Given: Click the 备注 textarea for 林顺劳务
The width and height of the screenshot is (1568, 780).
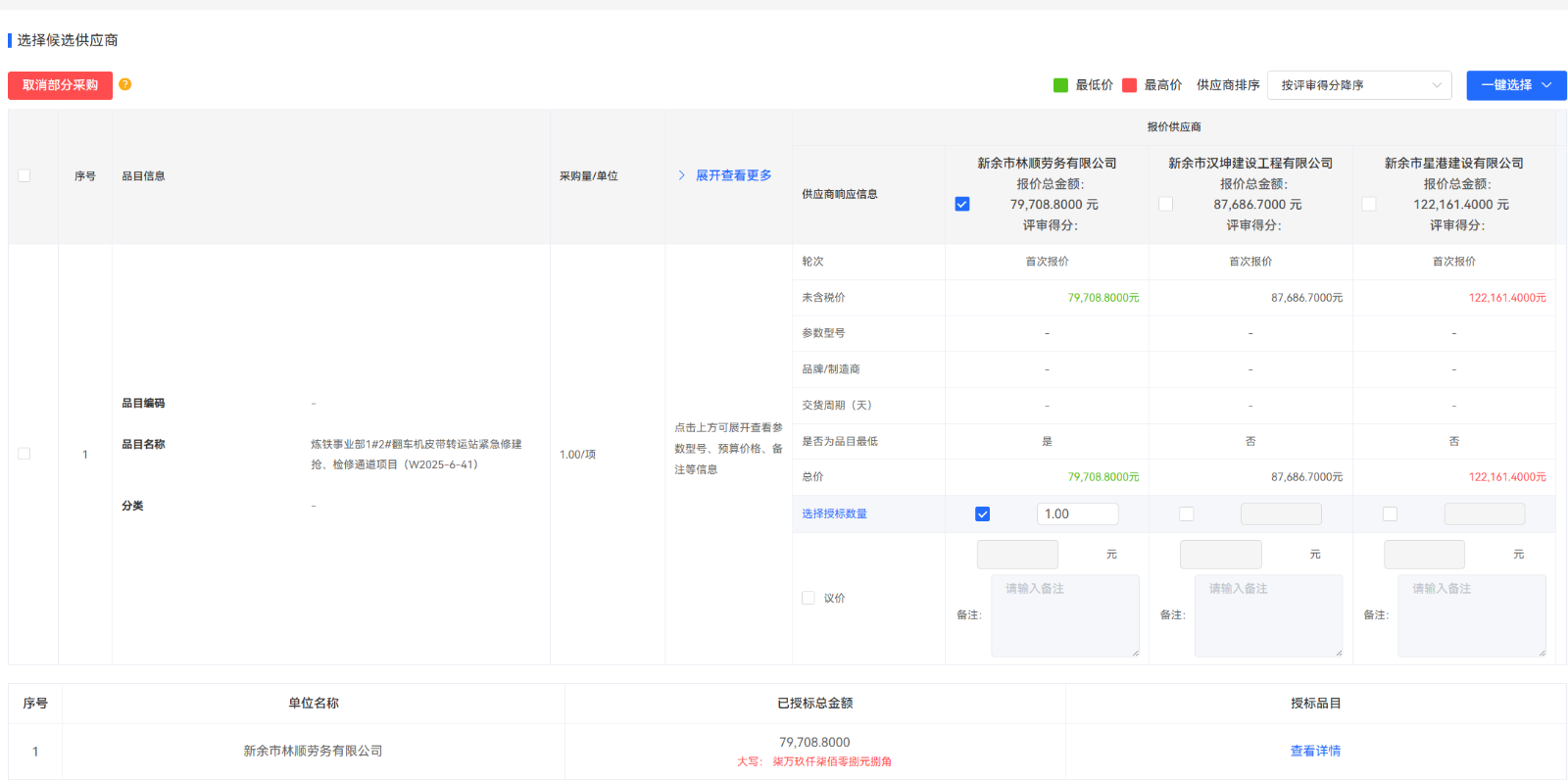Looking at the screenshot, I should (1065, 615).
